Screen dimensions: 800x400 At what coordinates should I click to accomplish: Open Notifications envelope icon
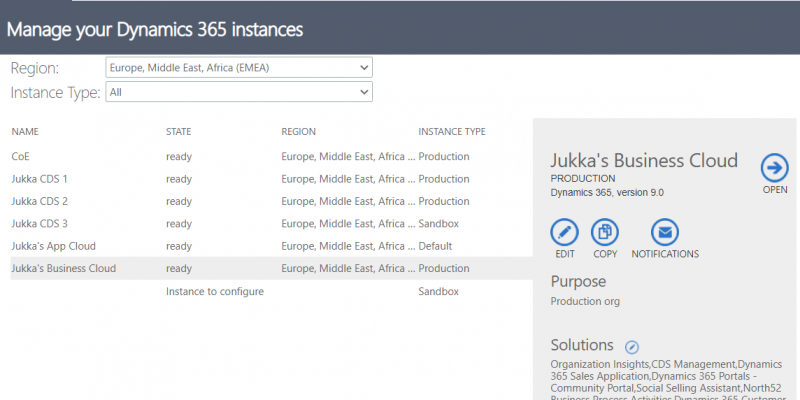pos(665,233)
